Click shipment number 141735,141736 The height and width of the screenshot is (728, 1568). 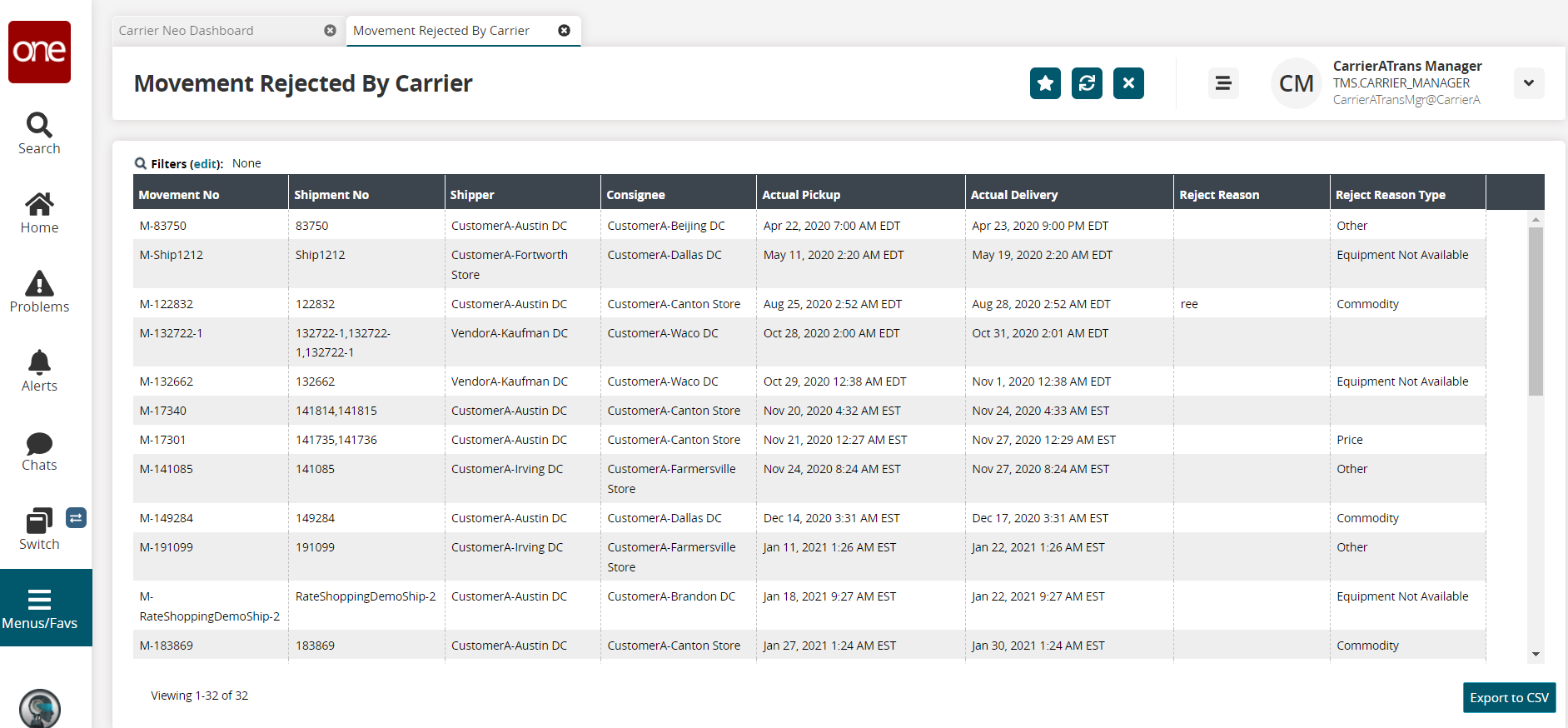click(366, 439)
